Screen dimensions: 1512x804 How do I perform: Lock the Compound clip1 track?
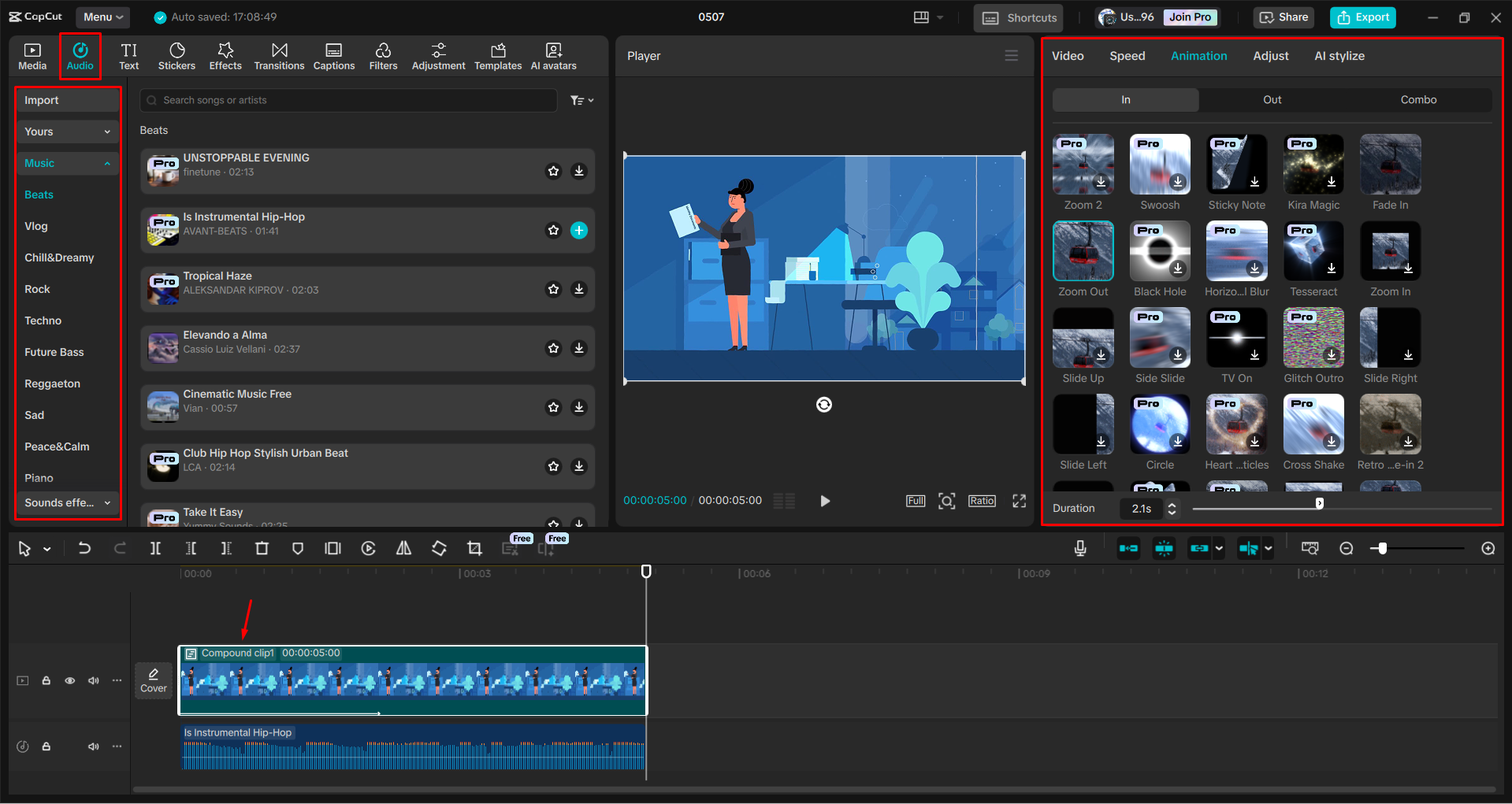pos(46,680)
